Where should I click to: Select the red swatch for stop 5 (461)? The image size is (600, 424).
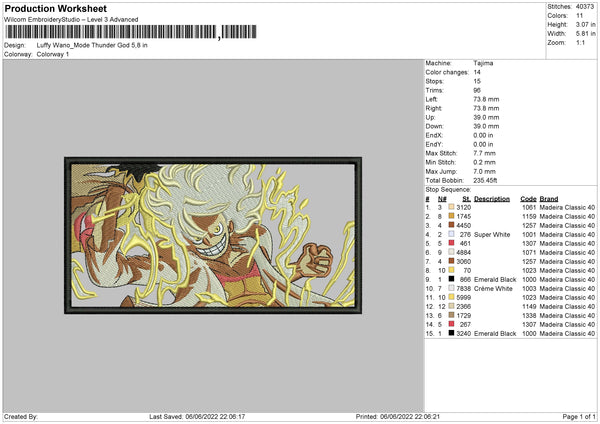[452, 243]
